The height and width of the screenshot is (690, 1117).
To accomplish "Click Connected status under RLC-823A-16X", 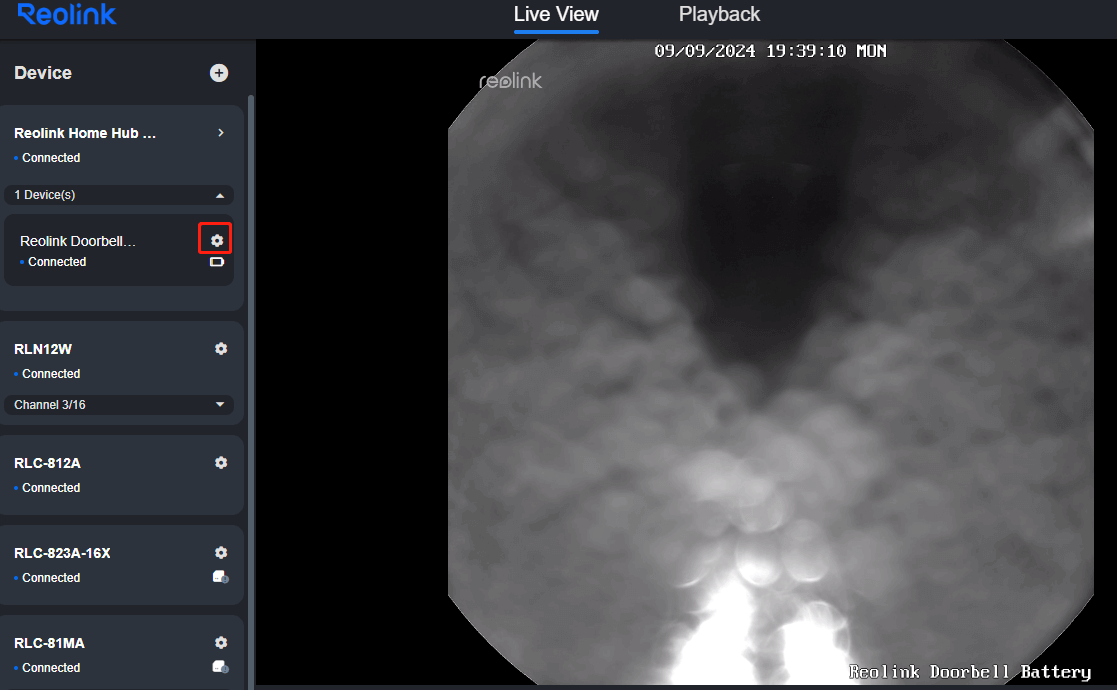I will coord(51,577).
